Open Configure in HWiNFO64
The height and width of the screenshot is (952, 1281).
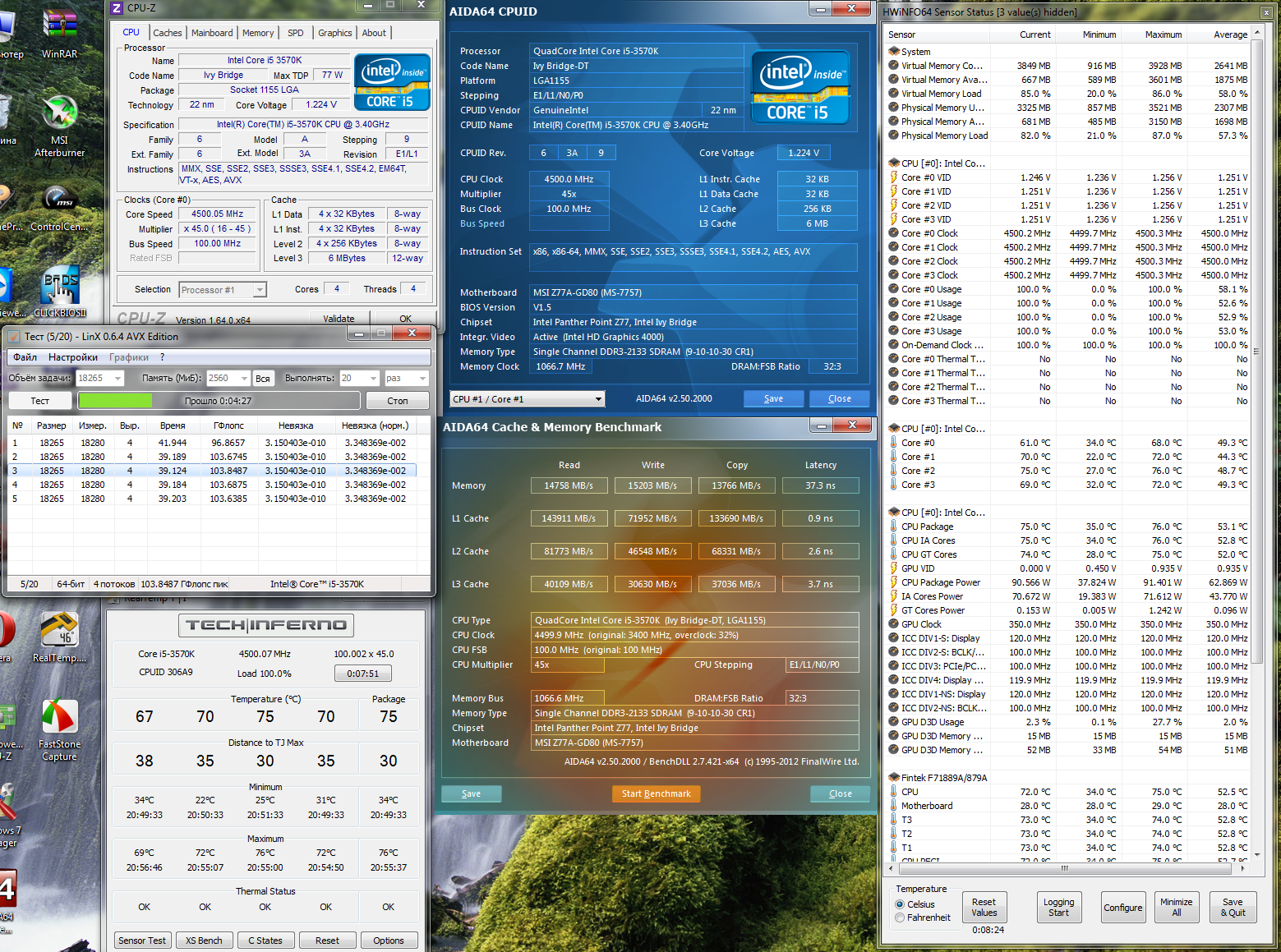pos(1122,907)
